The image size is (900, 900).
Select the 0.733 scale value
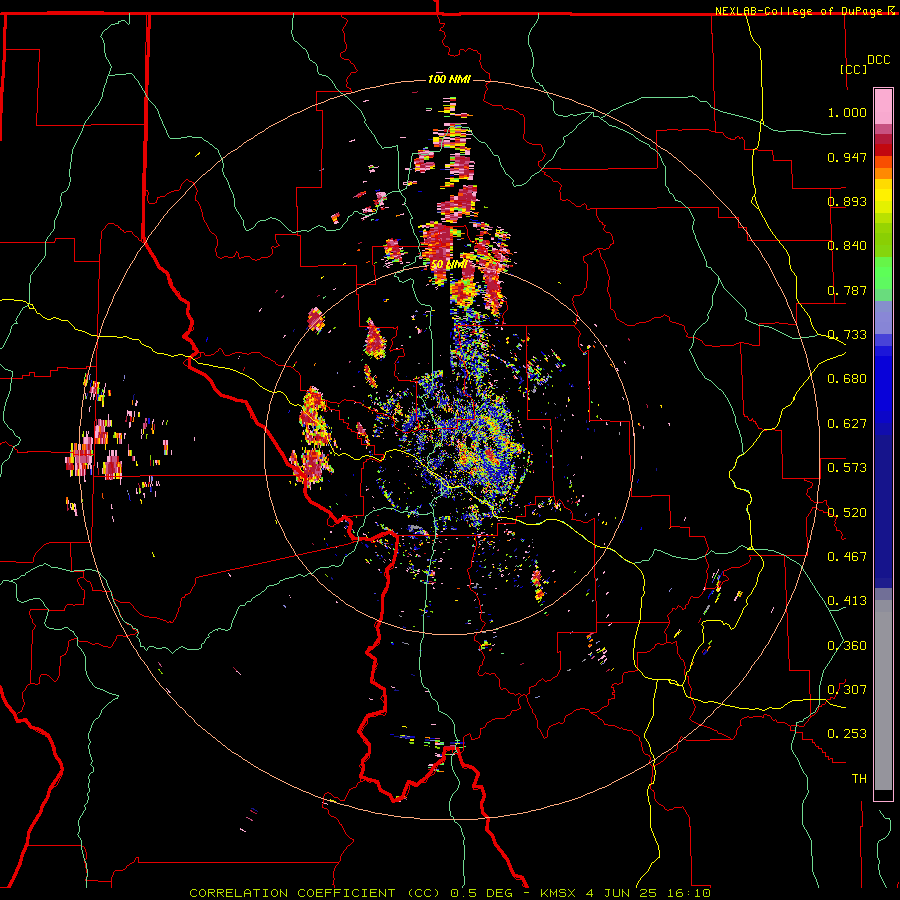[x=847, y=335]
